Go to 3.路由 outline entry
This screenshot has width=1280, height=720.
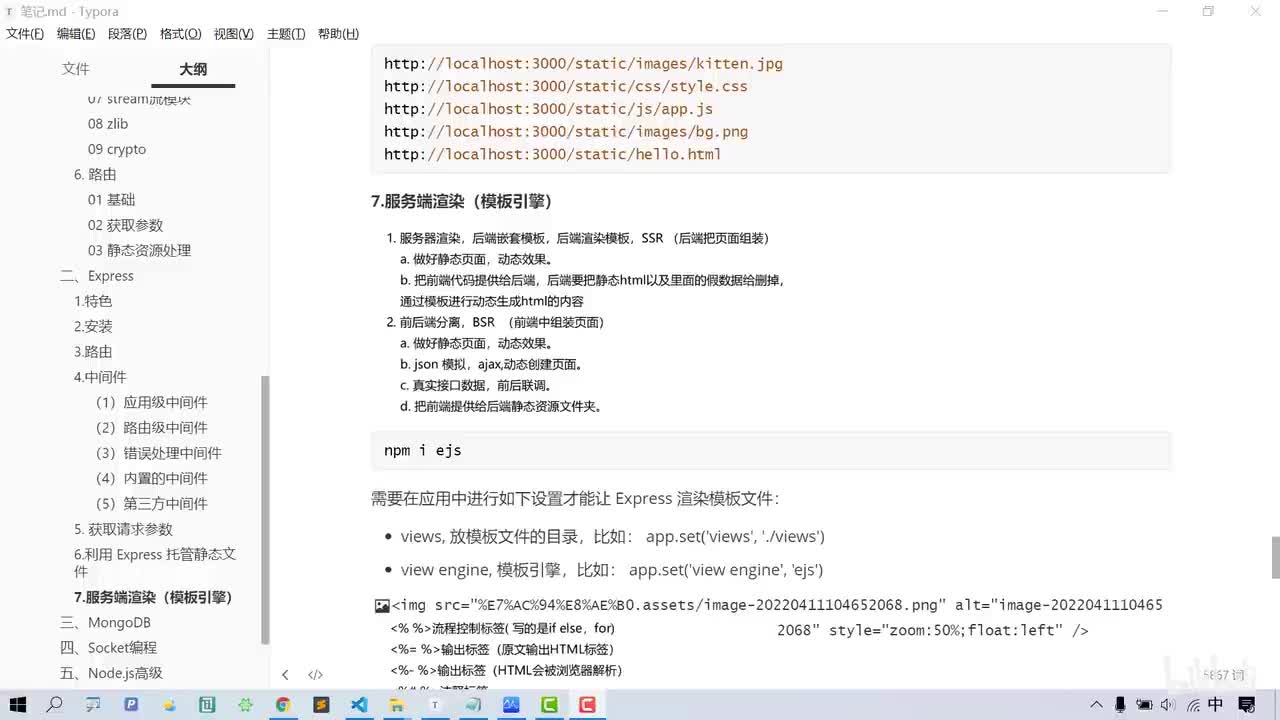pyautogui.click(x=93, y=352)
